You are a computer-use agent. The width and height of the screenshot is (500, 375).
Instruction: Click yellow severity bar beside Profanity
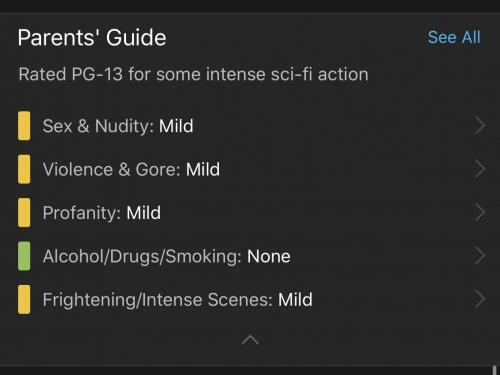(24, 212)
